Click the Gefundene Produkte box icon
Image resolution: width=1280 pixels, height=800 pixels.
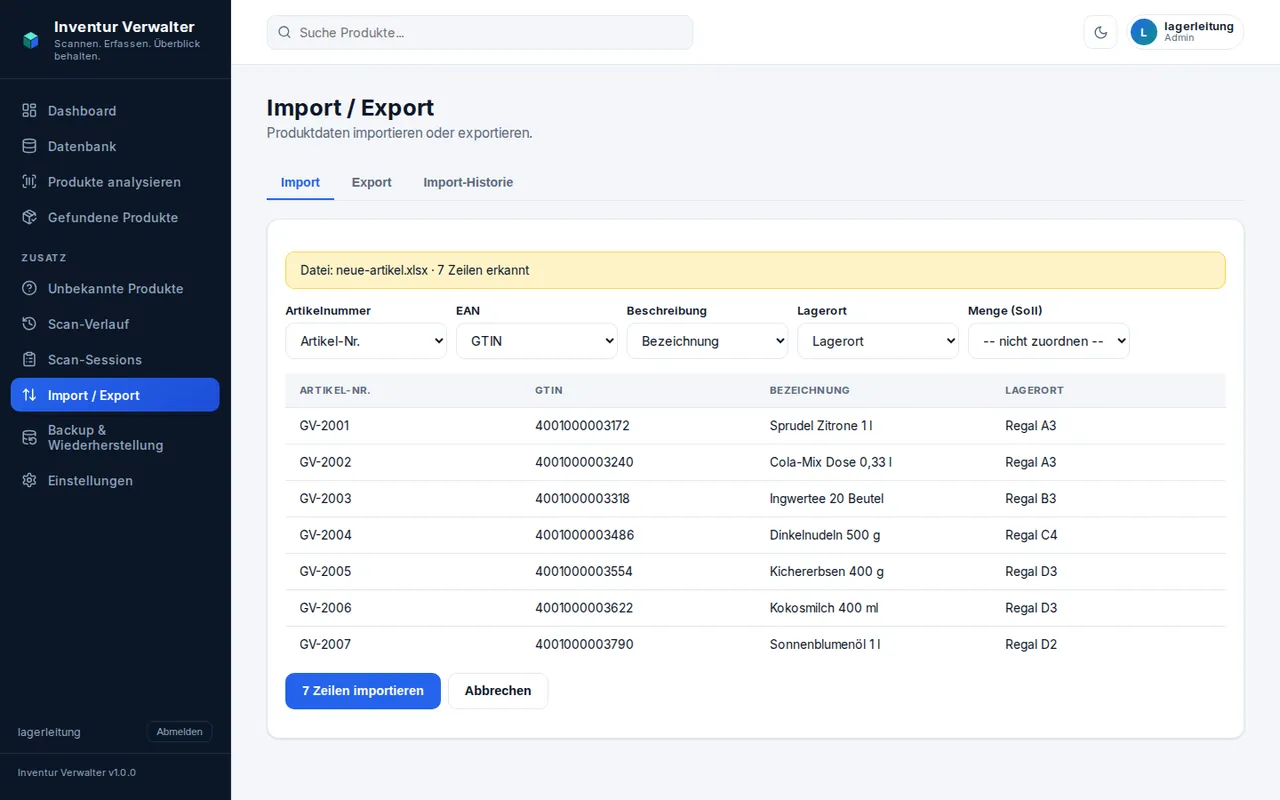(30, 217)
